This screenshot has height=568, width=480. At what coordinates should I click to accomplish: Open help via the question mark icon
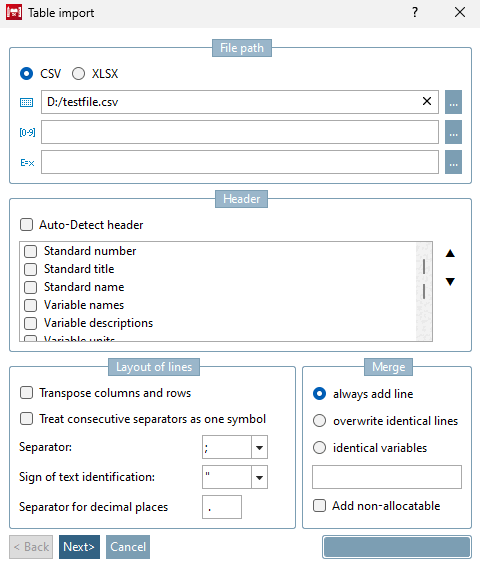point(415,13)
